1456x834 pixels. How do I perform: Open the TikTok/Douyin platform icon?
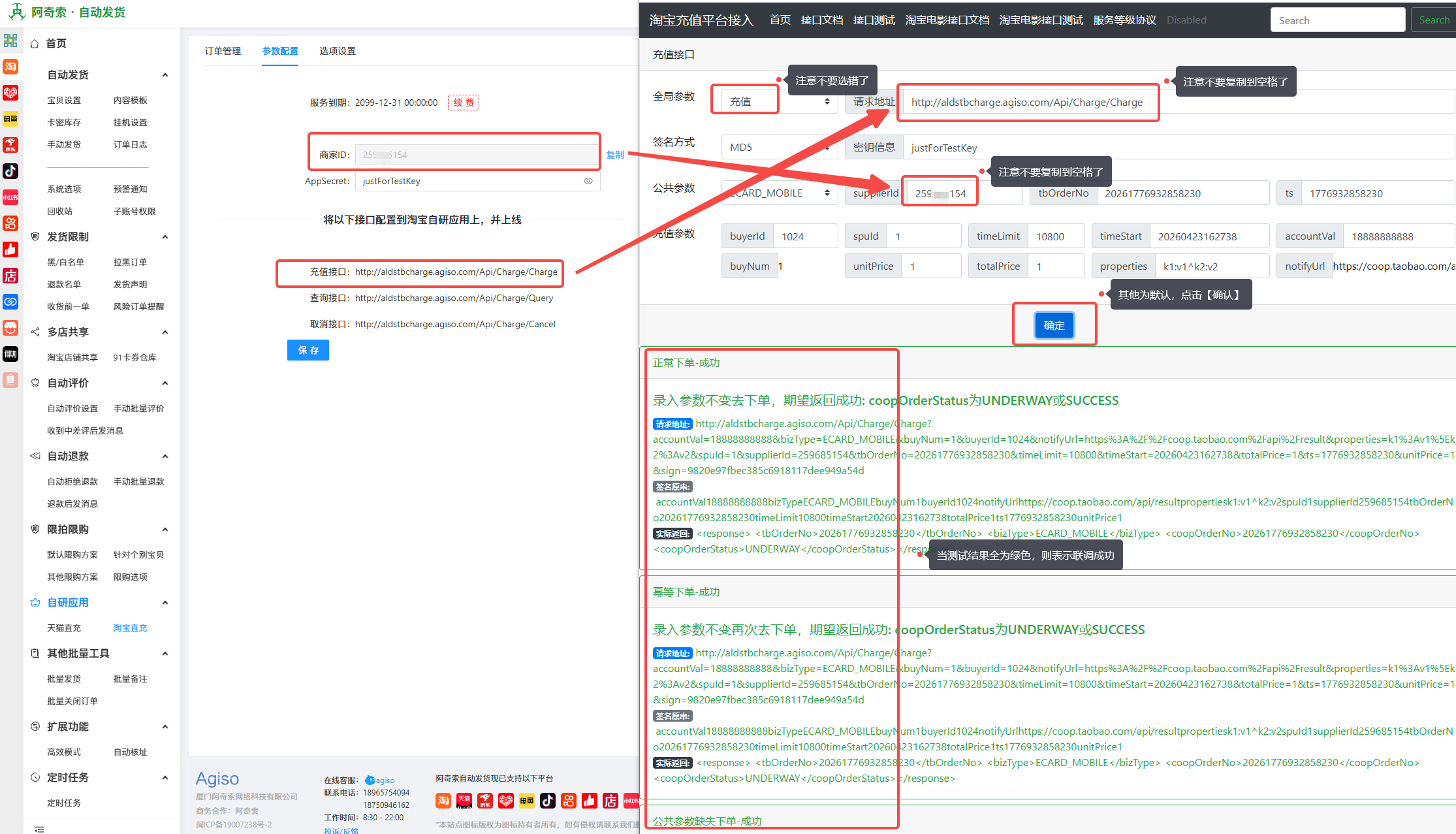point(10,171)
